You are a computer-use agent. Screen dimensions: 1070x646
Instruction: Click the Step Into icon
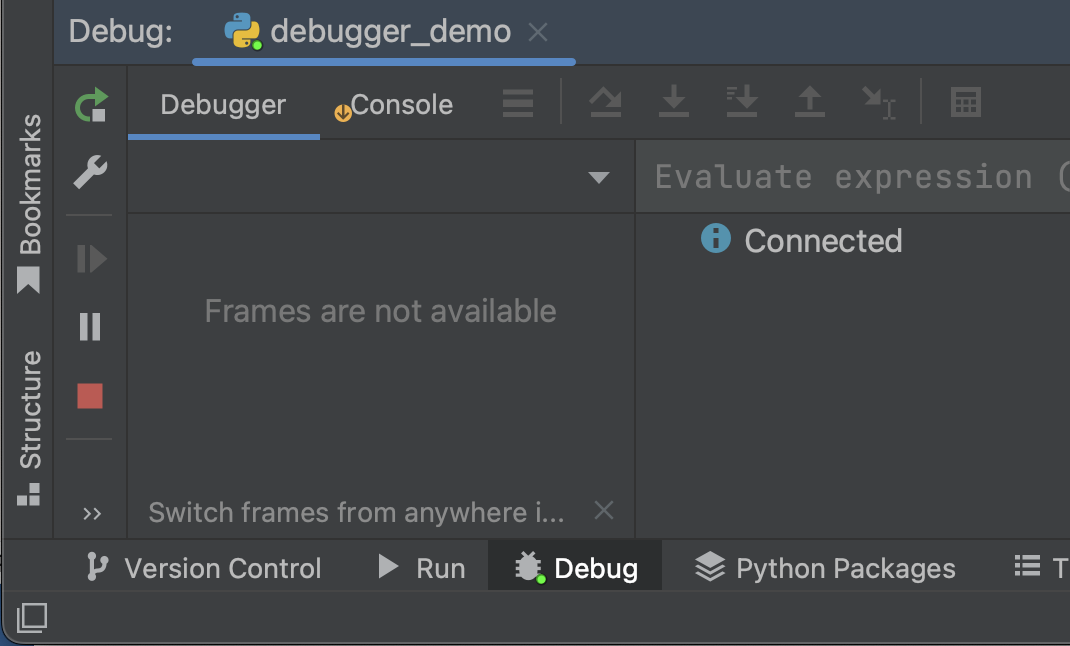tap(673, 103)
